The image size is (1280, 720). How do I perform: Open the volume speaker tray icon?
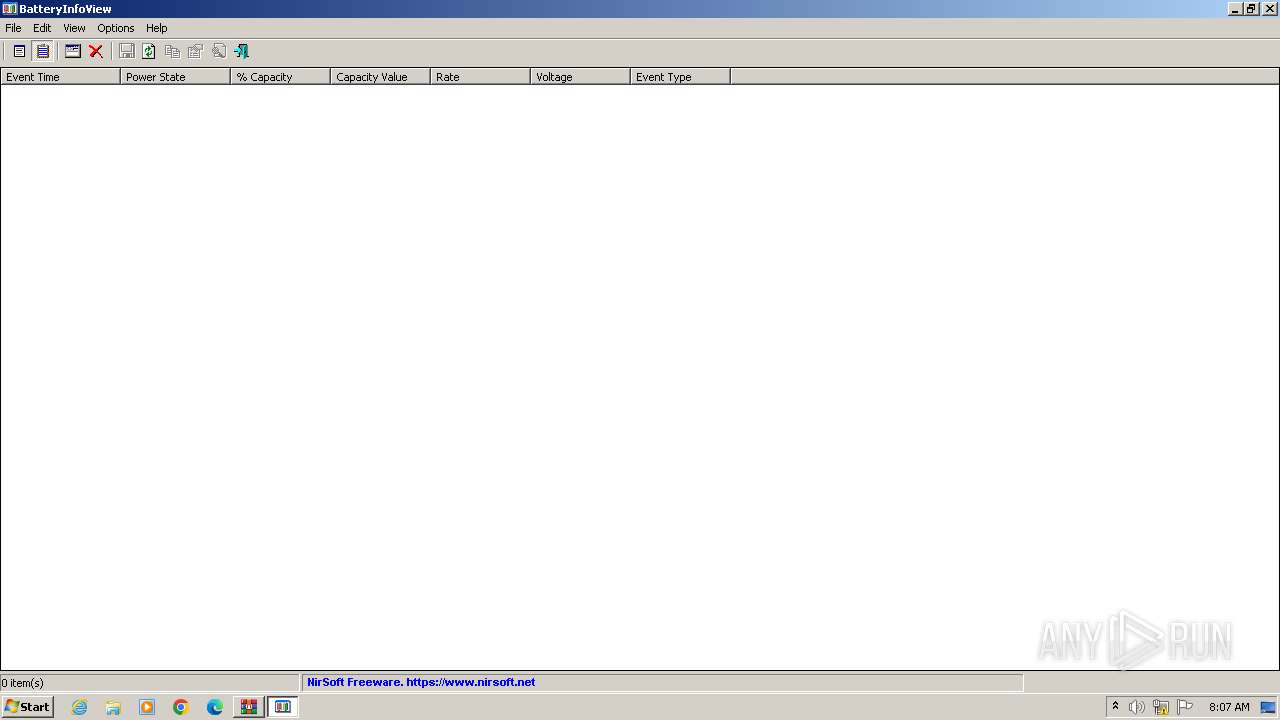(x=1137, y=707)
